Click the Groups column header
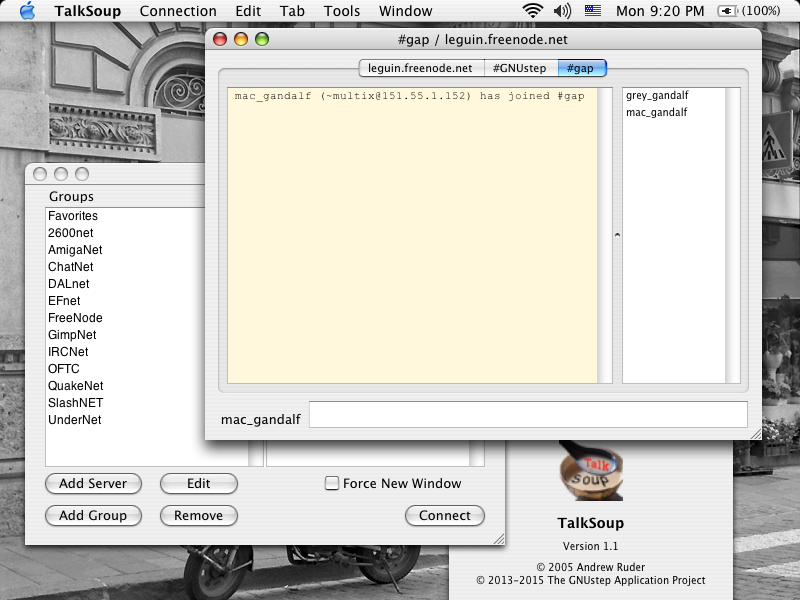This screenshot has height=600, width=800. 71,196
